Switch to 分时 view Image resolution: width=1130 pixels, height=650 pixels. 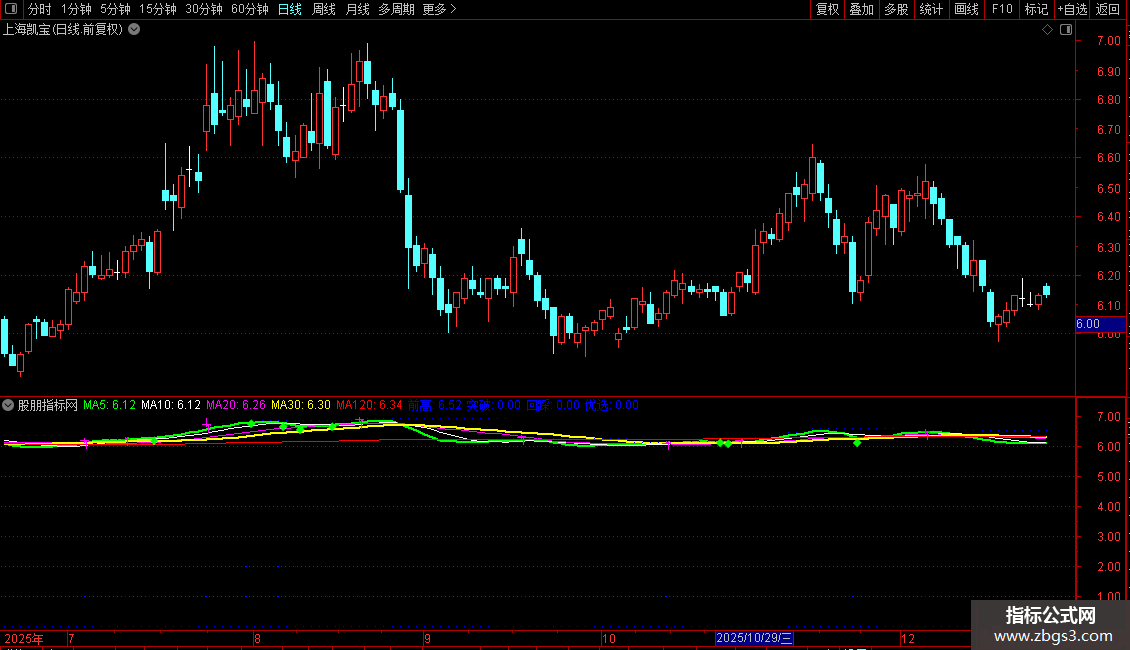tap(40, 9)
